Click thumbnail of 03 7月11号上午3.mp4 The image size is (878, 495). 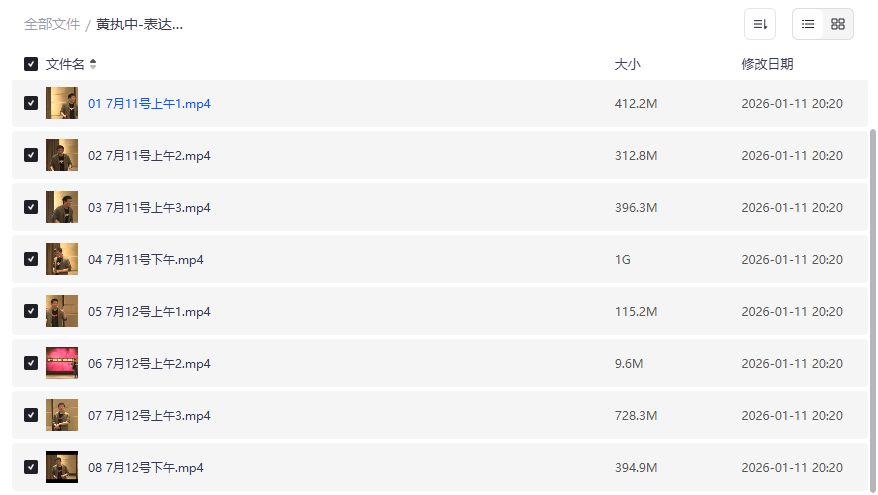click(x=62, y=207)
